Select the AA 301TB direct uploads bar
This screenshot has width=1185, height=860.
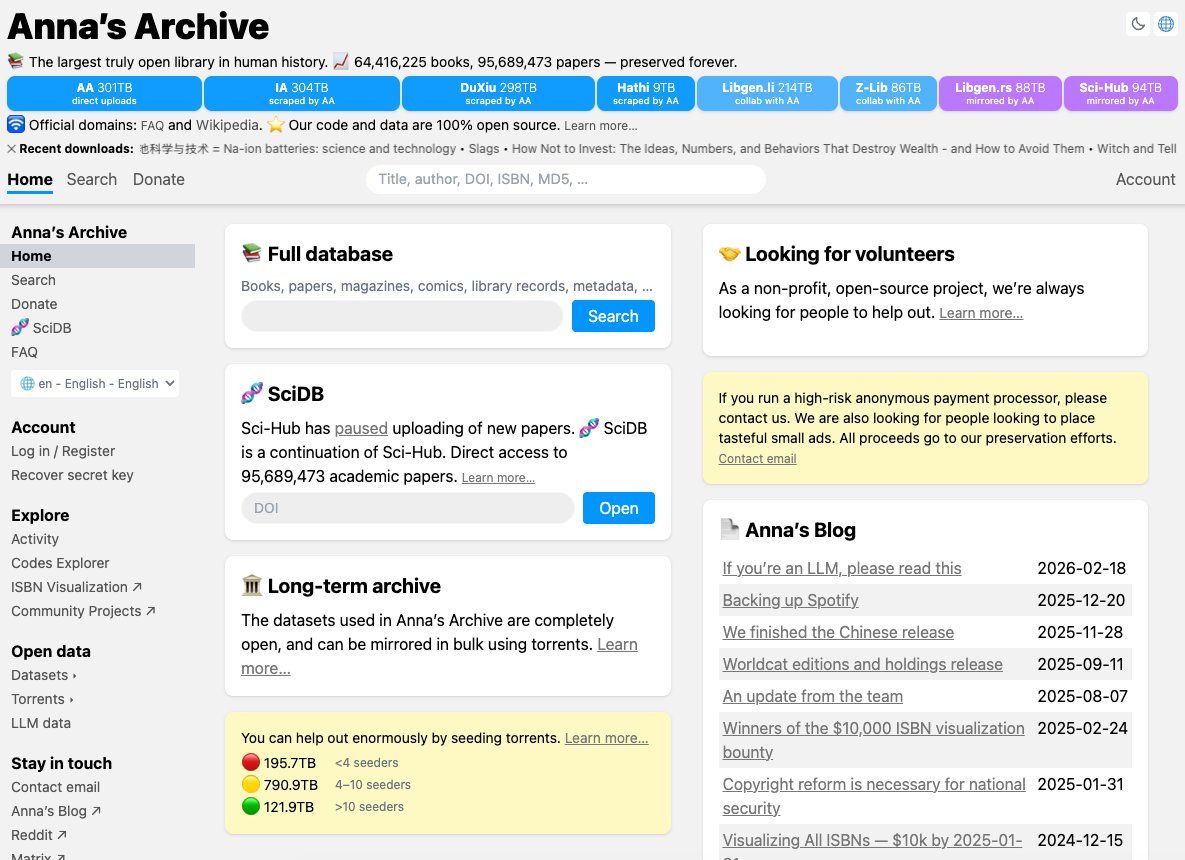pyautogui.click(x=104, y=93)
